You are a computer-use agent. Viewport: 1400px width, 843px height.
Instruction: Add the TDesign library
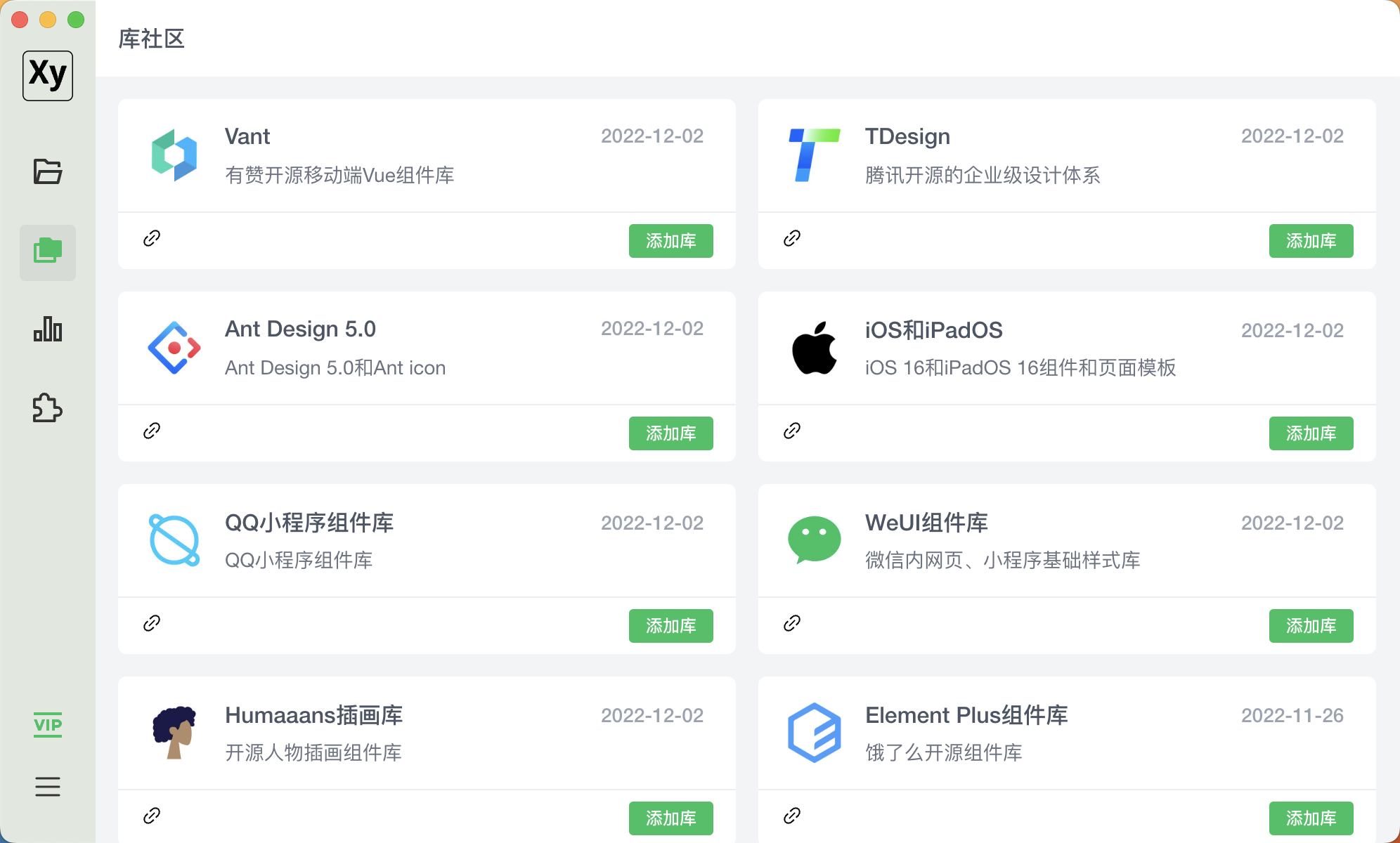1311,241
